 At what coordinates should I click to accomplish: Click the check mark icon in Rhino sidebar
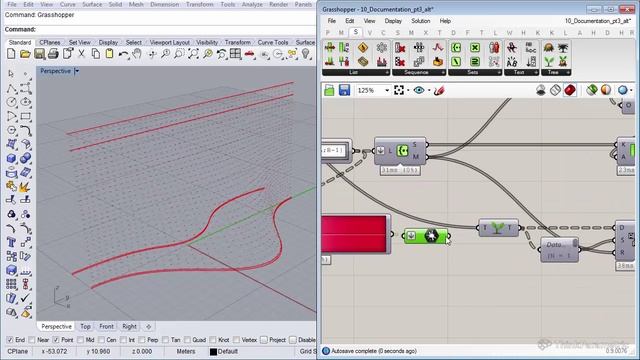click(25, 298)
